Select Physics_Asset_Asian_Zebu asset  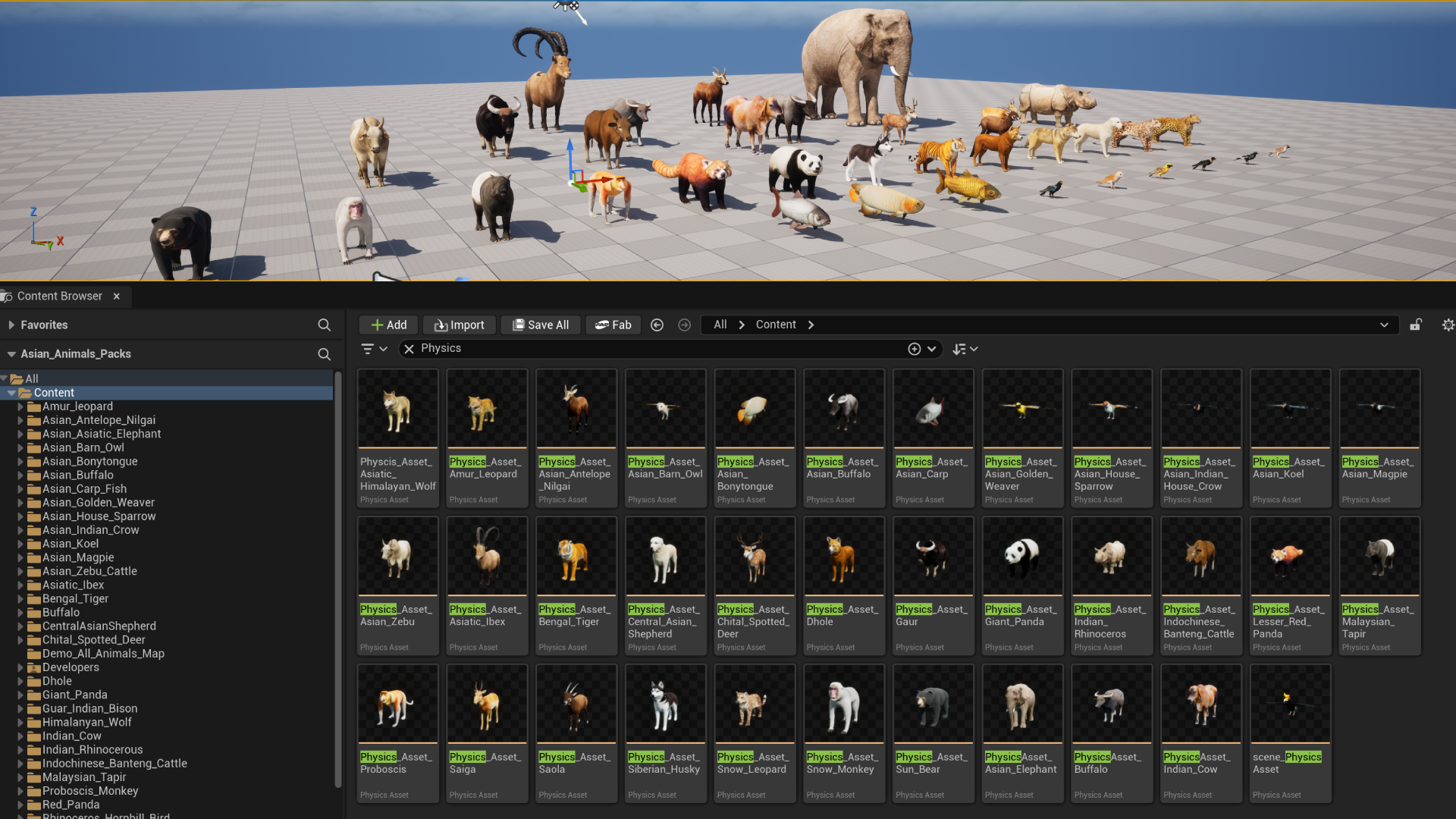(397, 585)
